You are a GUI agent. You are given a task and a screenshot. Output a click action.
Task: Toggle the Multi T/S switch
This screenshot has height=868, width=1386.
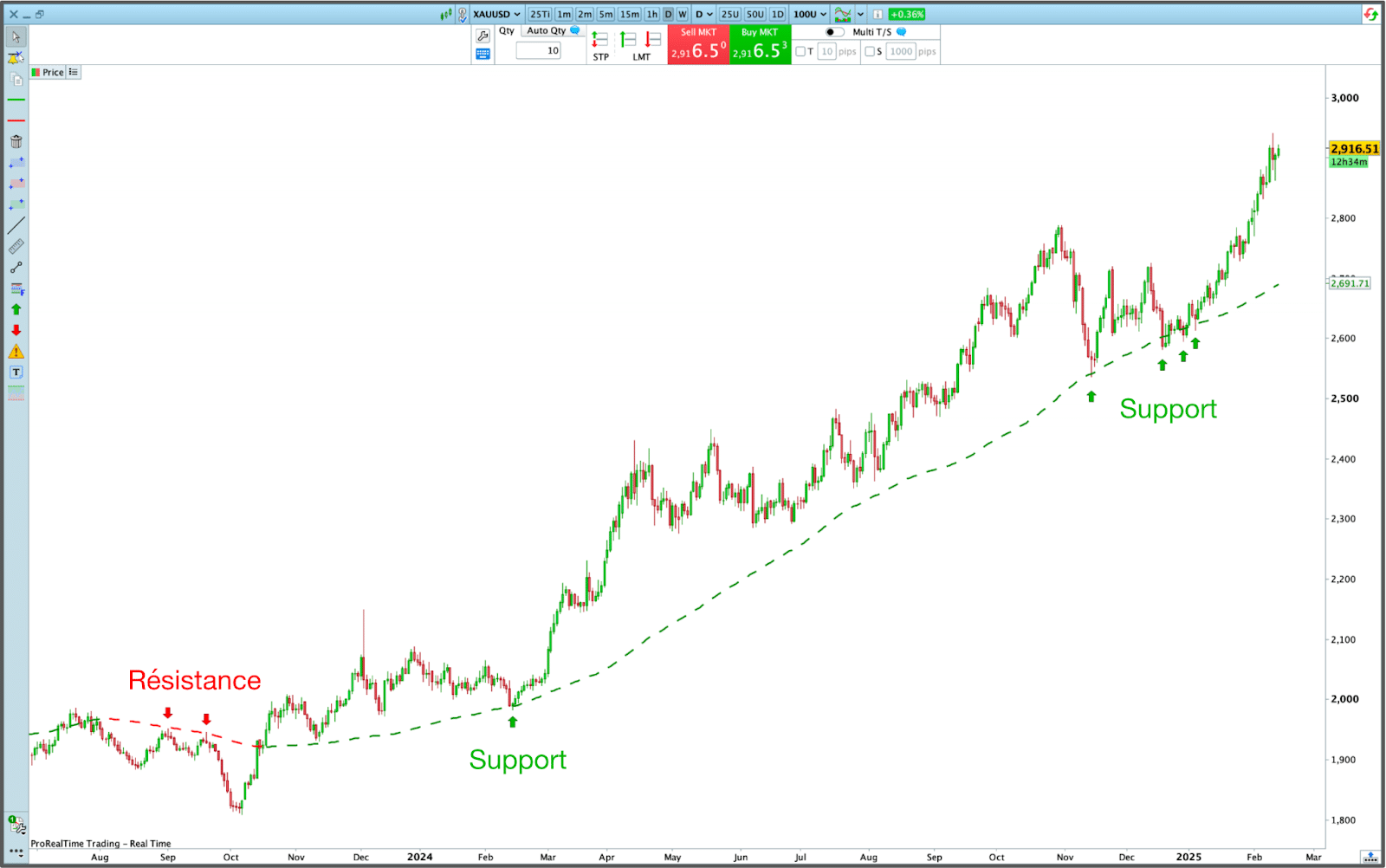(x=834, y=32)
